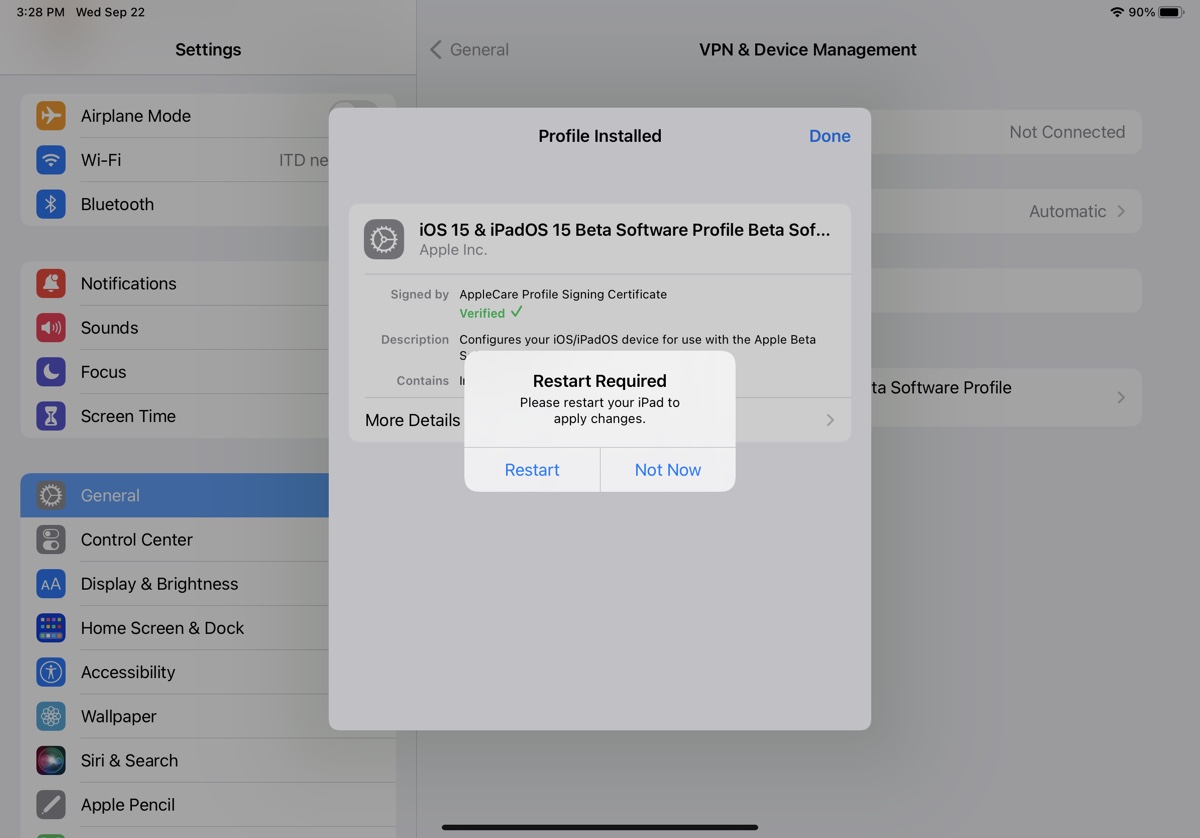Screen dimensions: 1200x838
Task: Tap the Bluetooth settings icon
Action: click(x=51, y=203)
